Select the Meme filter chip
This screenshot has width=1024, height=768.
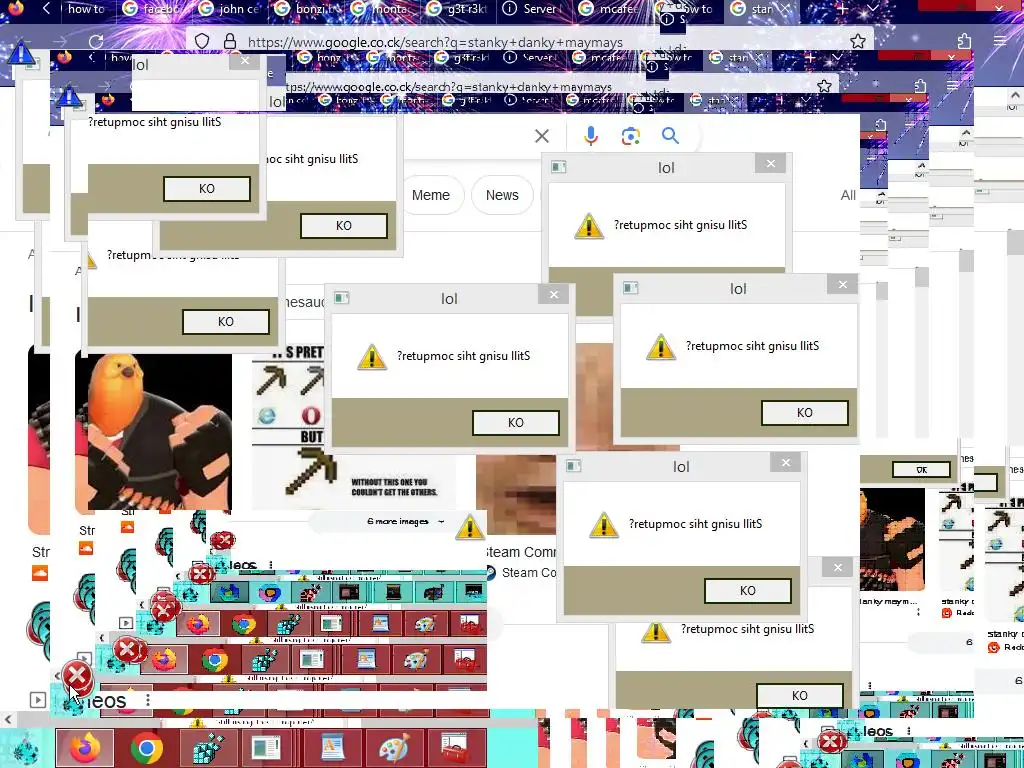(x=430, y=195)
